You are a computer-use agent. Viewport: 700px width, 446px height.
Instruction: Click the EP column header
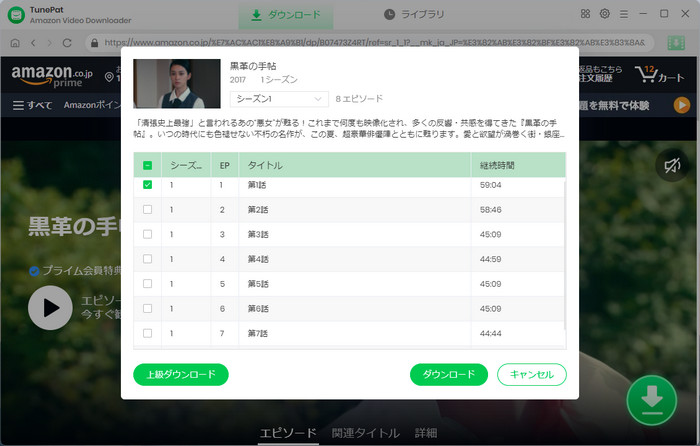(225, 165)
